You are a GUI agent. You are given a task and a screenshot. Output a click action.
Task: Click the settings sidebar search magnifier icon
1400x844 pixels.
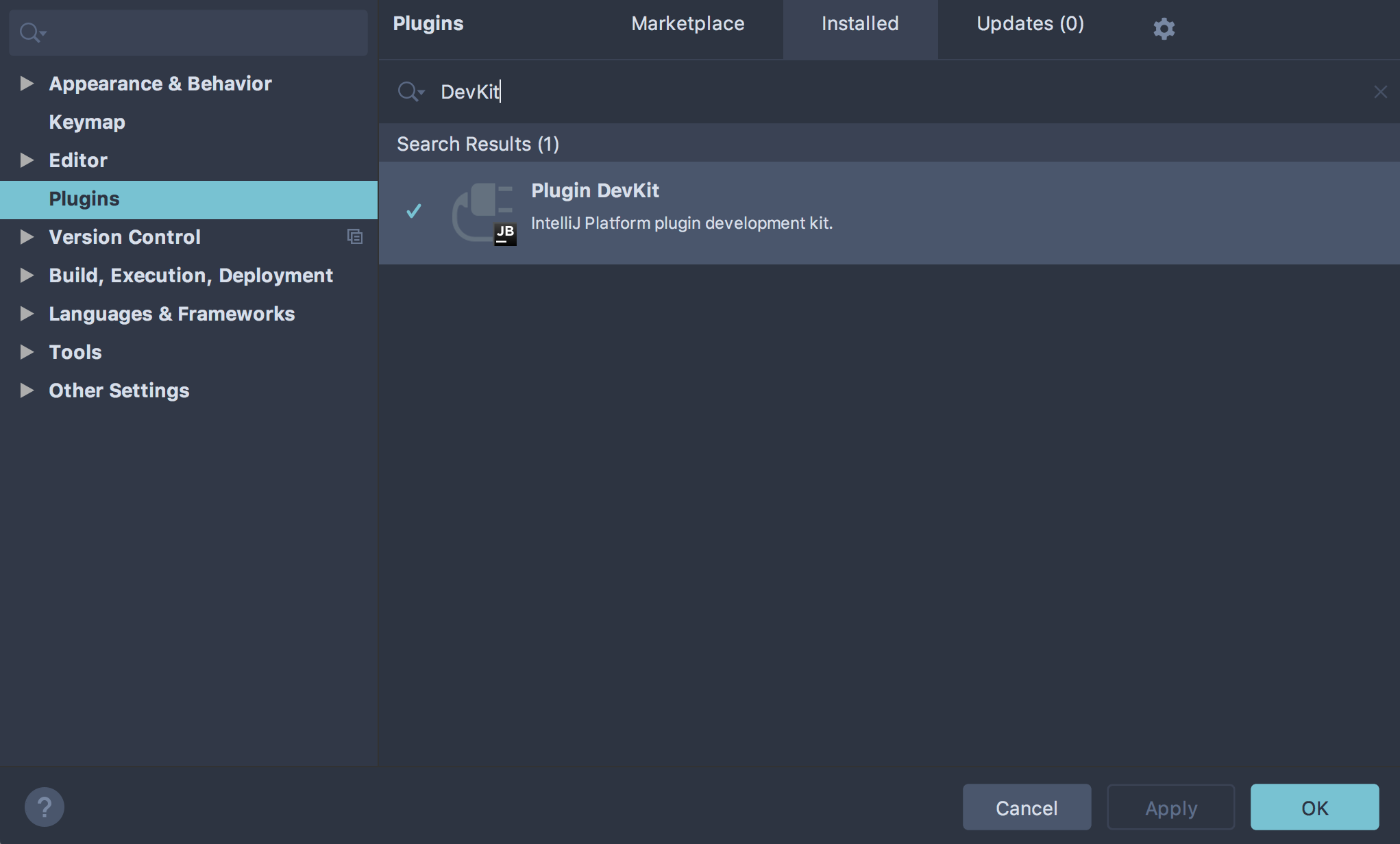[32, 32]
